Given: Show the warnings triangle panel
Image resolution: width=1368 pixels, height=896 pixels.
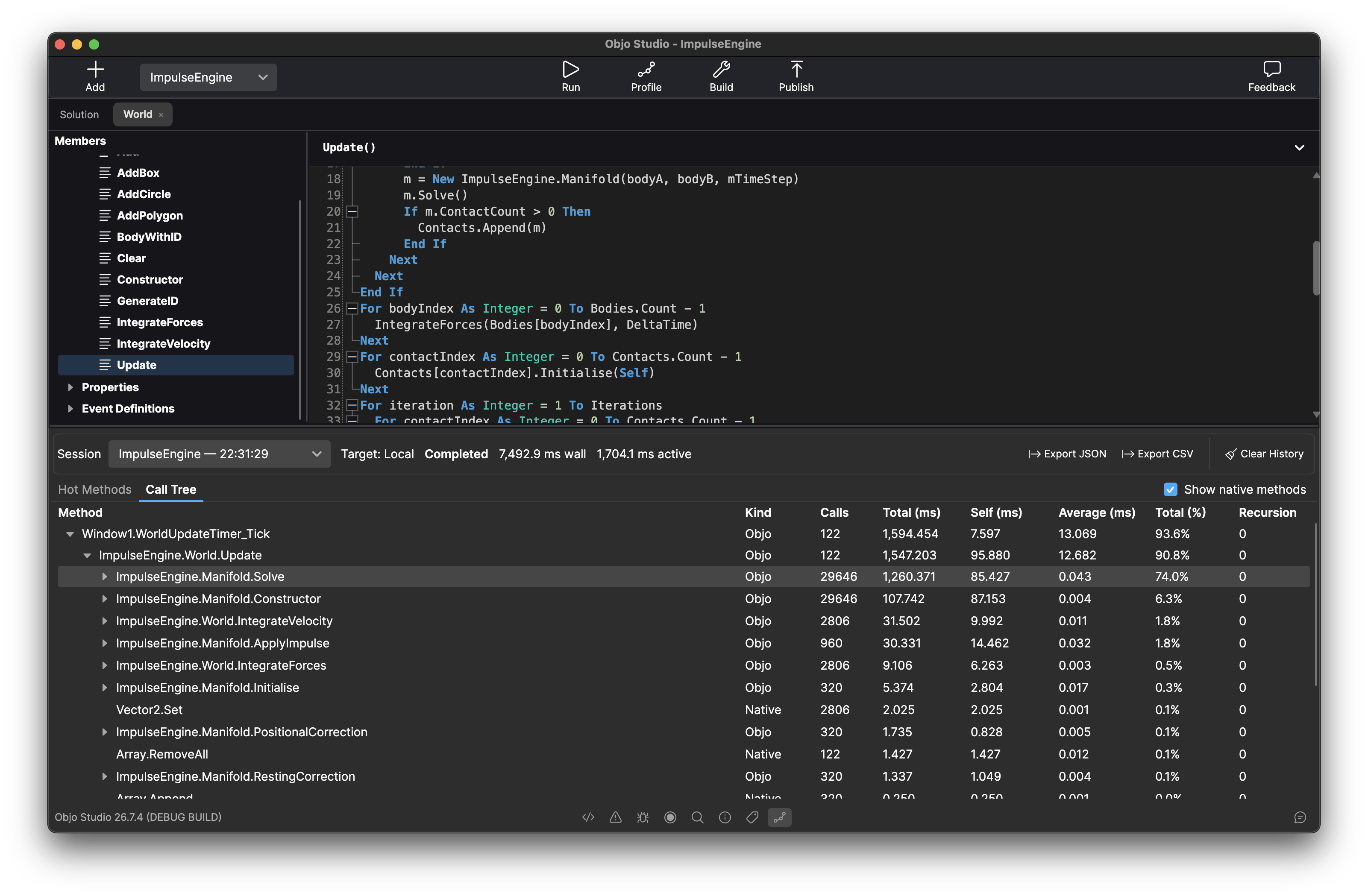Looking at the screenshot, I should pos(615,817).
